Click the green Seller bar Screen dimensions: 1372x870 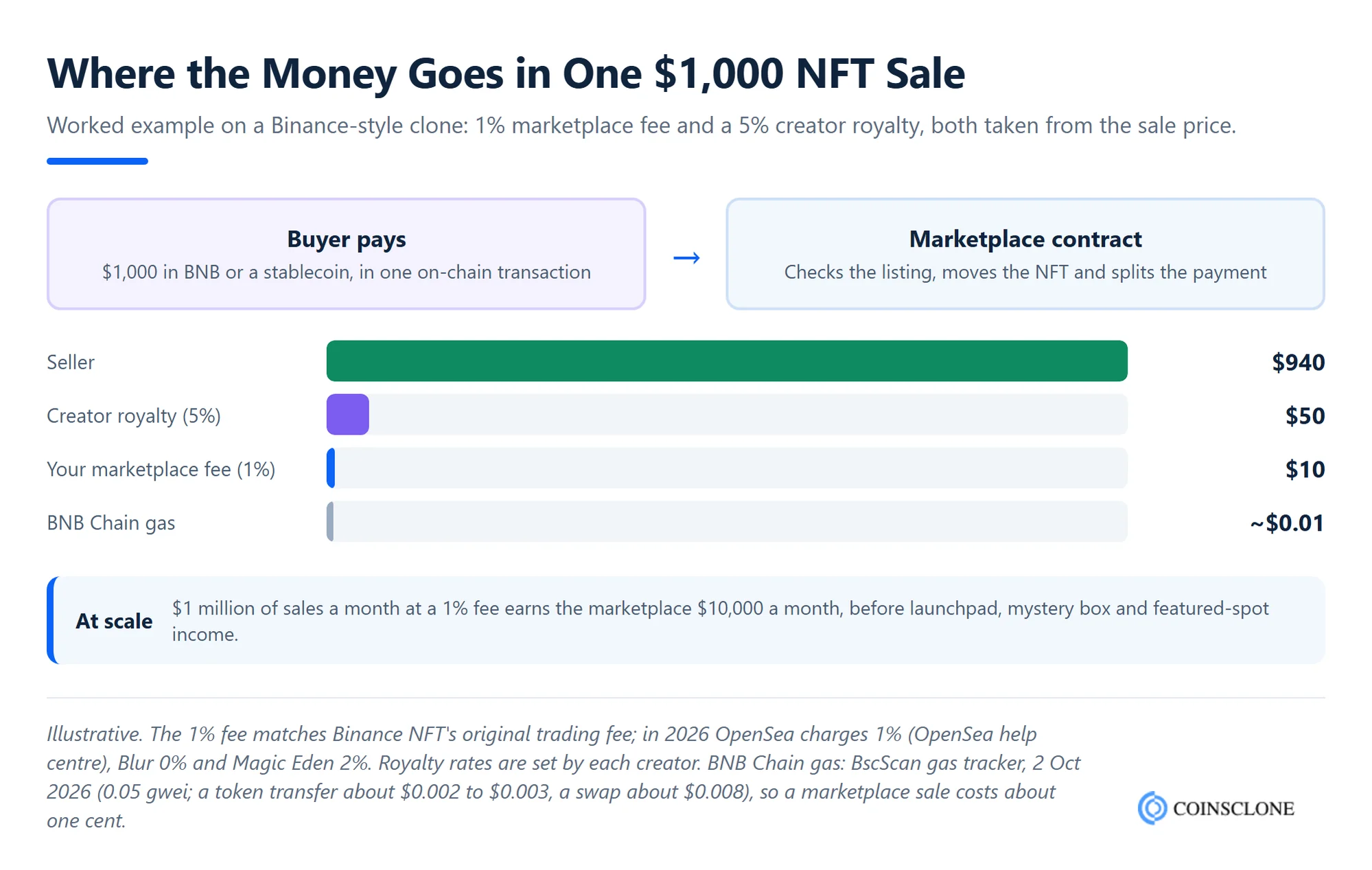pyautogui.click(x=727, y=361)
